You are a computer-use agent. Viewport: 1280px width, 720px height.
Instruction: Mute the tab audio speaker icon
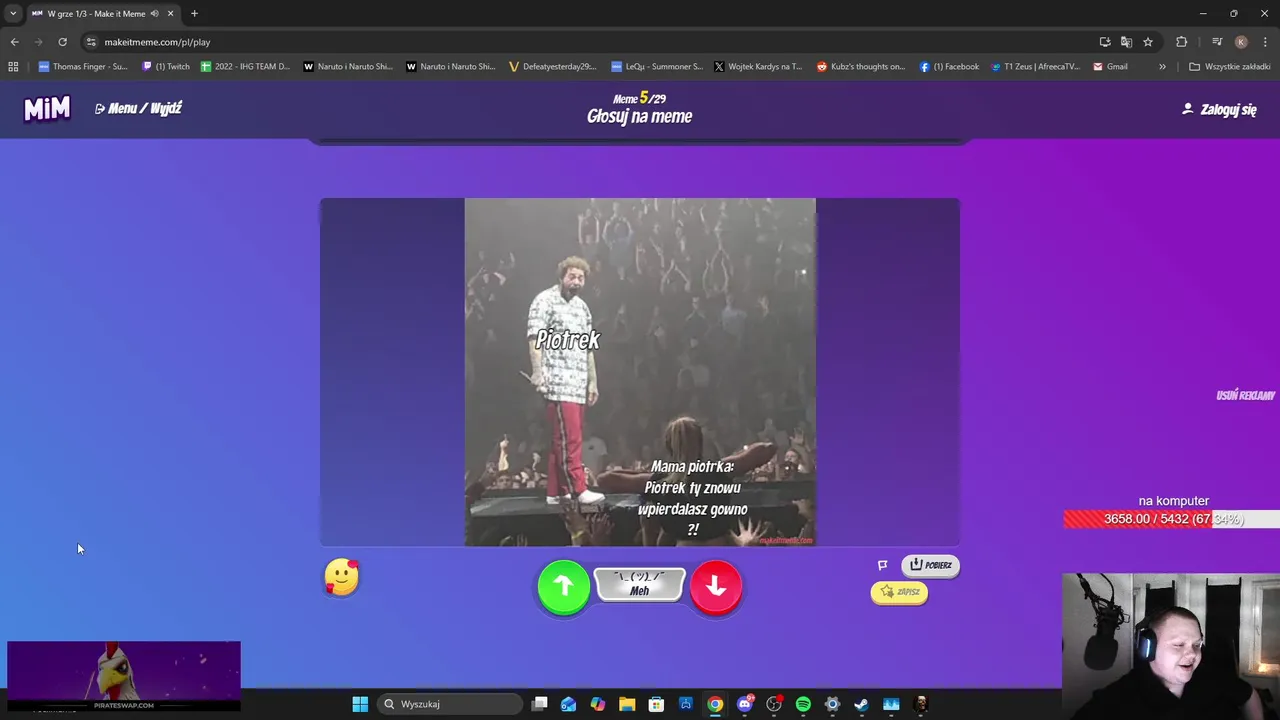pos(155,13)
